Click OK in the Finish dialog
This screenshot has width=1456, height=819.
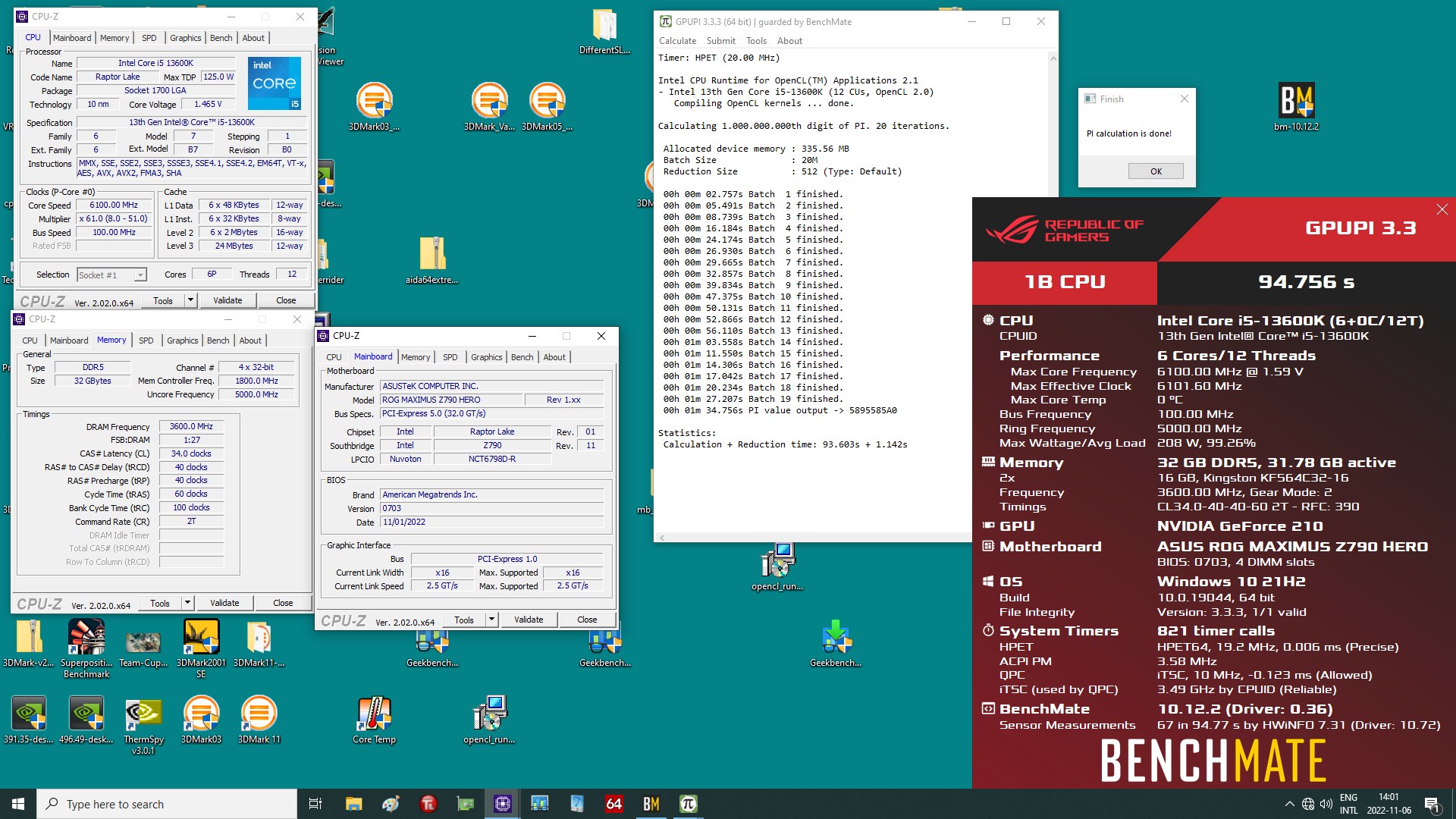pos(1156,171)
